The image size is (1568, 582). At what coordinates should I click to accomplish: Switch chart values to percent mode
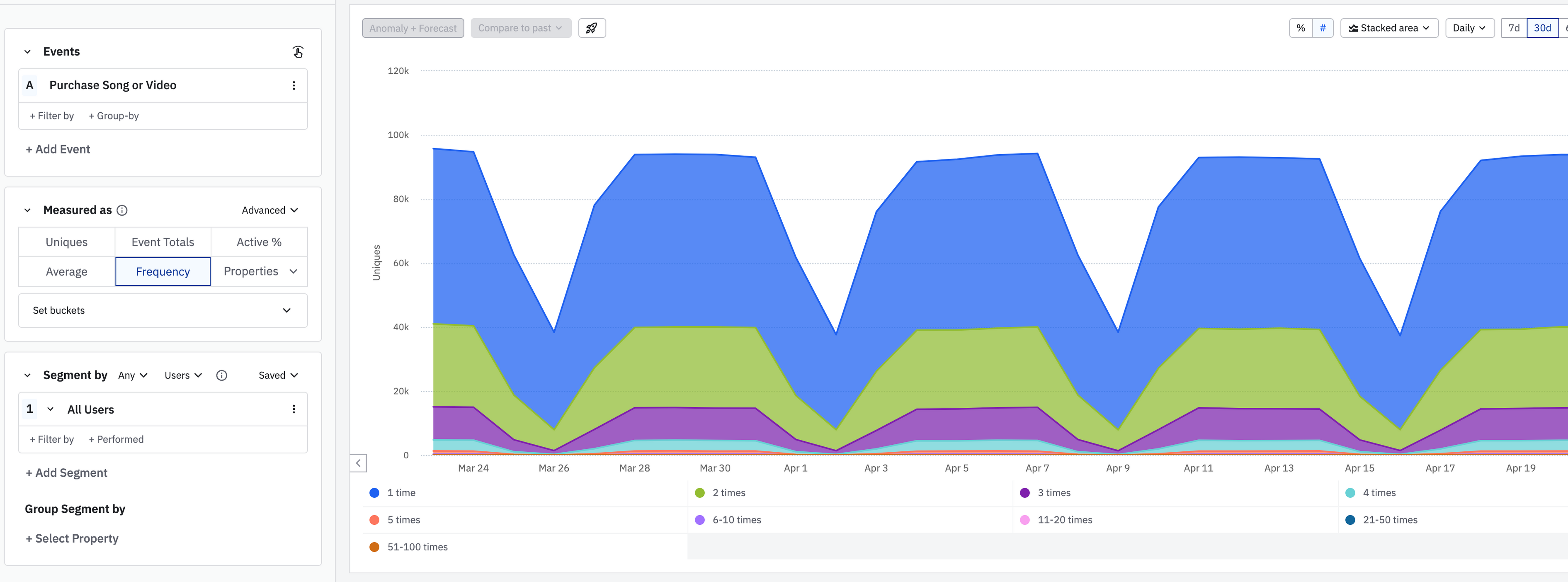[1300, 28]
